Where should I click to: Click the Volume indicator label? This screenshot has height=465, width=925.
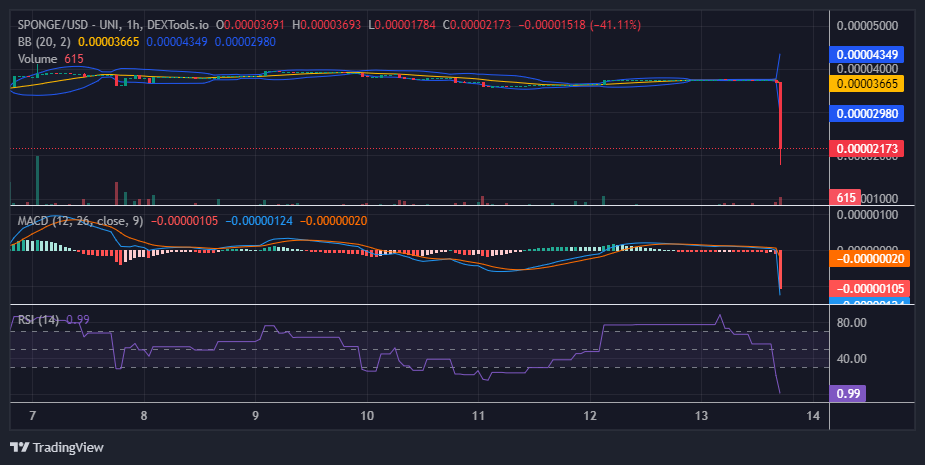click(37, 59)
